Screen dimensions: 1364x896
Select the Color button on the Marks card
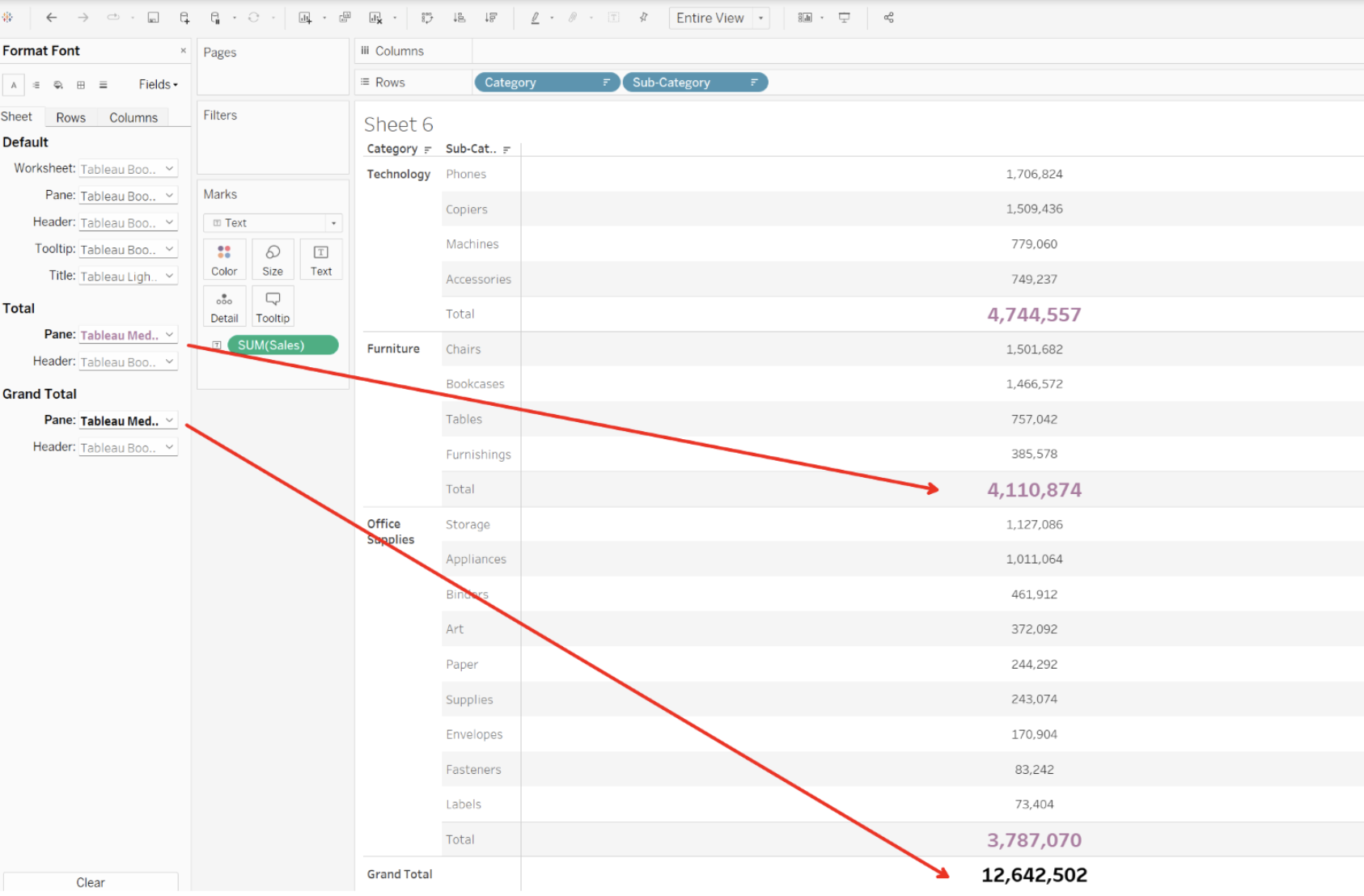coord(224,259)
